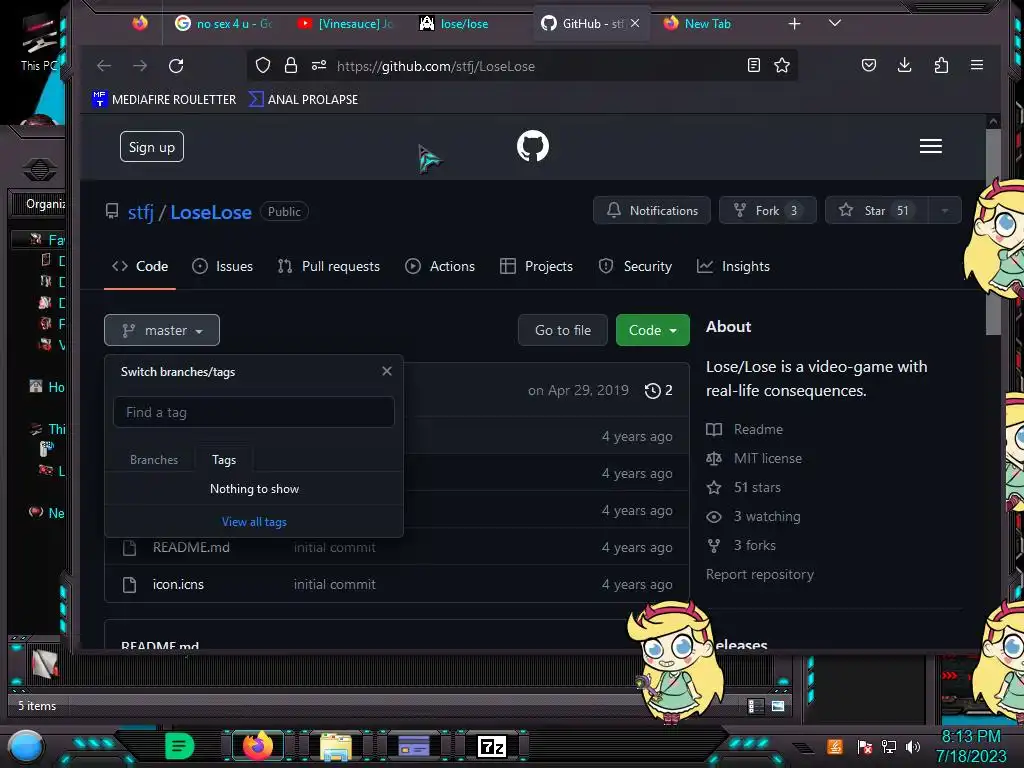Switch to the Vinesauce YouTube tab

point(345,24)
